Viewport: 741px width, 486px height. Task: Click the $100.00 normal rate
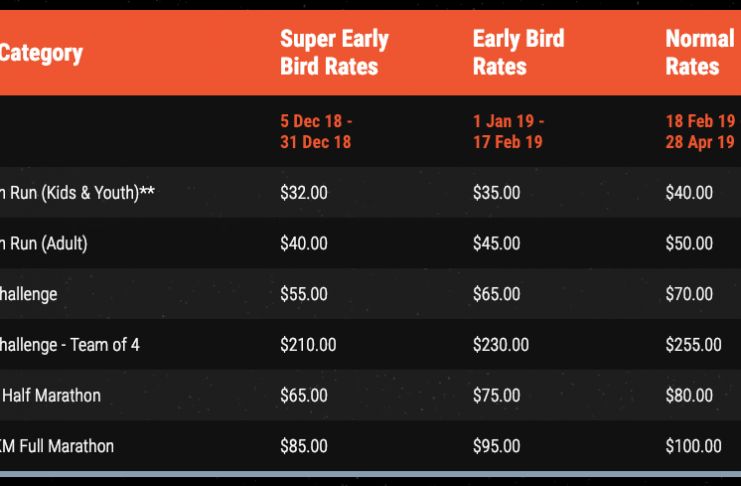[693, 446]
